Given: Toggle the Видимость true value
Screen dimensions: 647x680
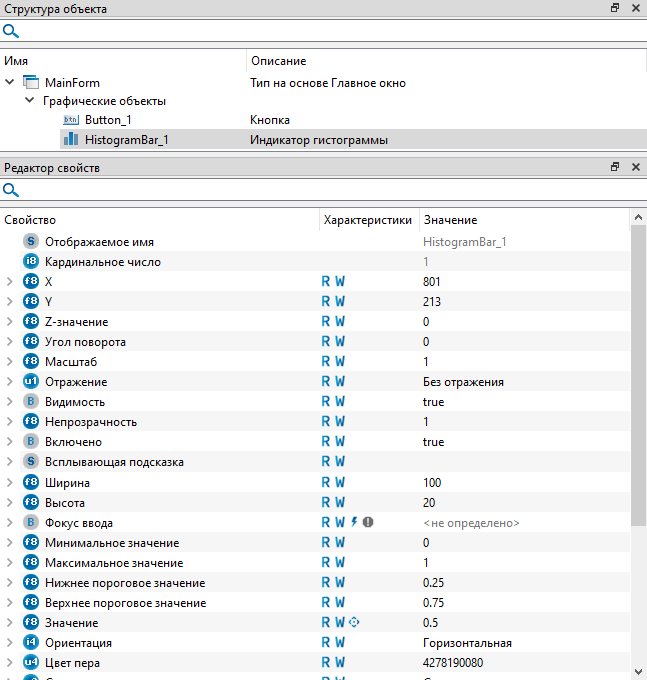Looking at the screenshot, I should pyautogui.click(x=434, y=402).
